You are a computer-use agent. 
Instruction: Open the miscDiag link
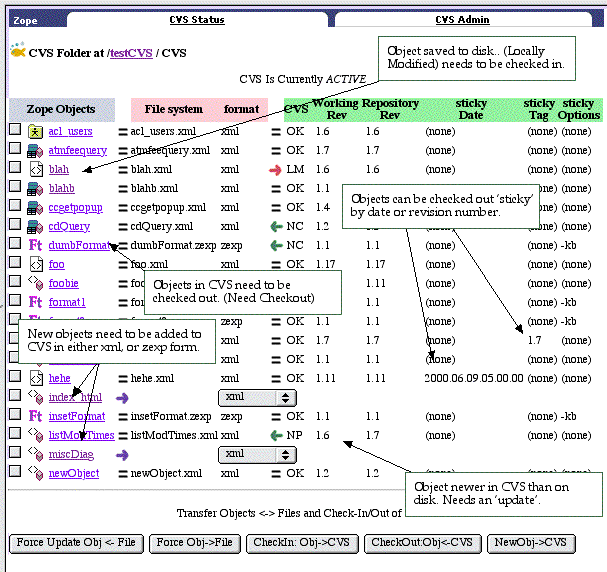pos(71,454)
